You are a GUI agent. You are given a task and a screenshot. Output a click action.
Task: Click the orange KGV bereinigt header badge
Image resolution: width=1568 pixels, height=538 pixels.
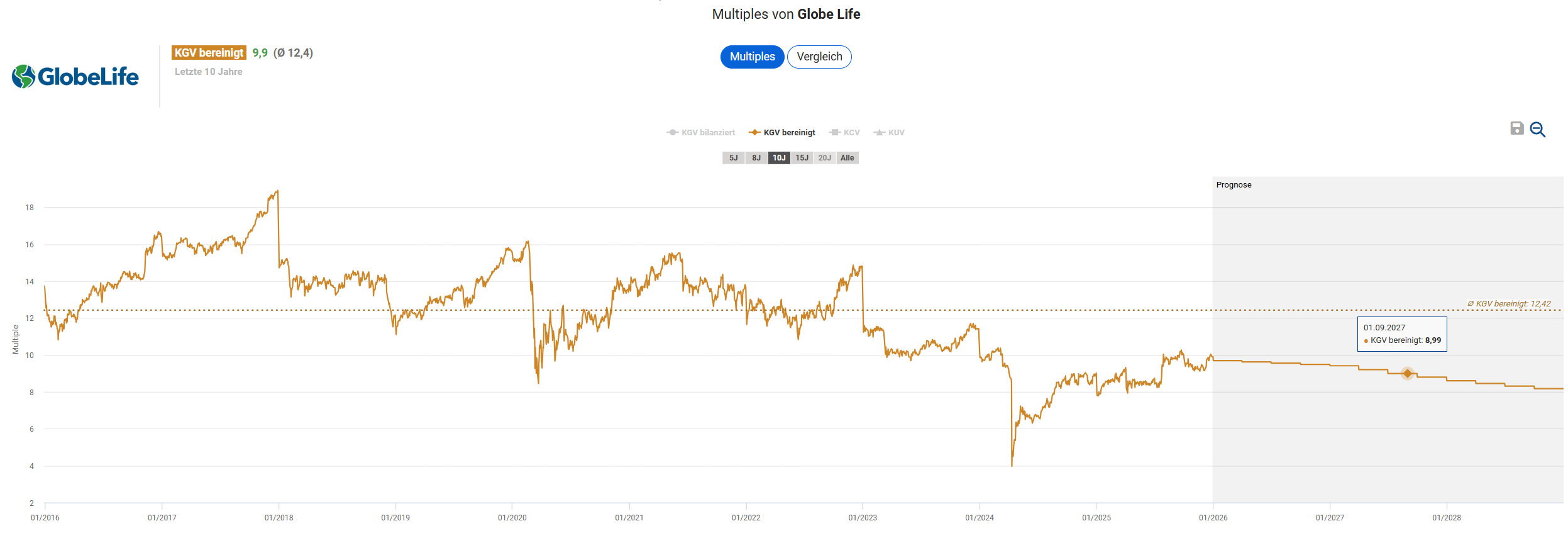(209, 53)
